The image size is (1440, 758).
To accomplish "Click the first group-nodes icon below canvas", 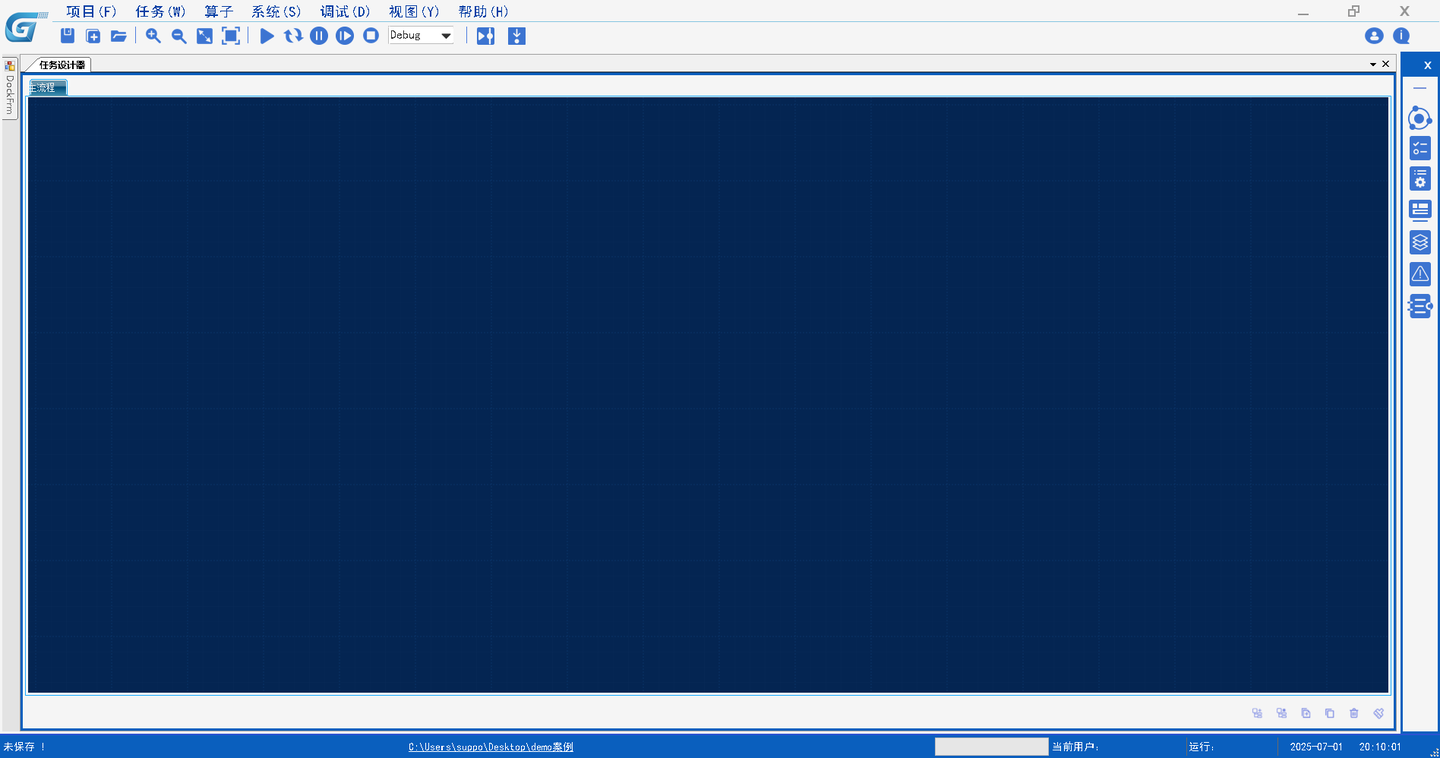I will point(1257,713).
